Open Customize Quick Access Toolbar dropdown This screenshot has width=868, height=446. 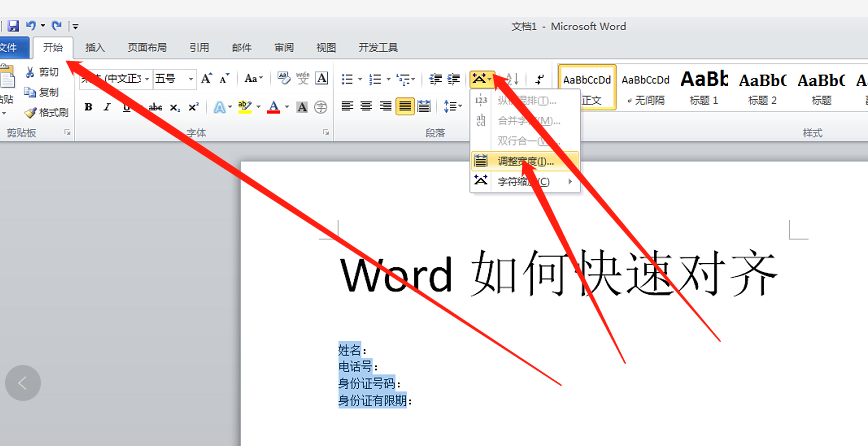point(75,26)
